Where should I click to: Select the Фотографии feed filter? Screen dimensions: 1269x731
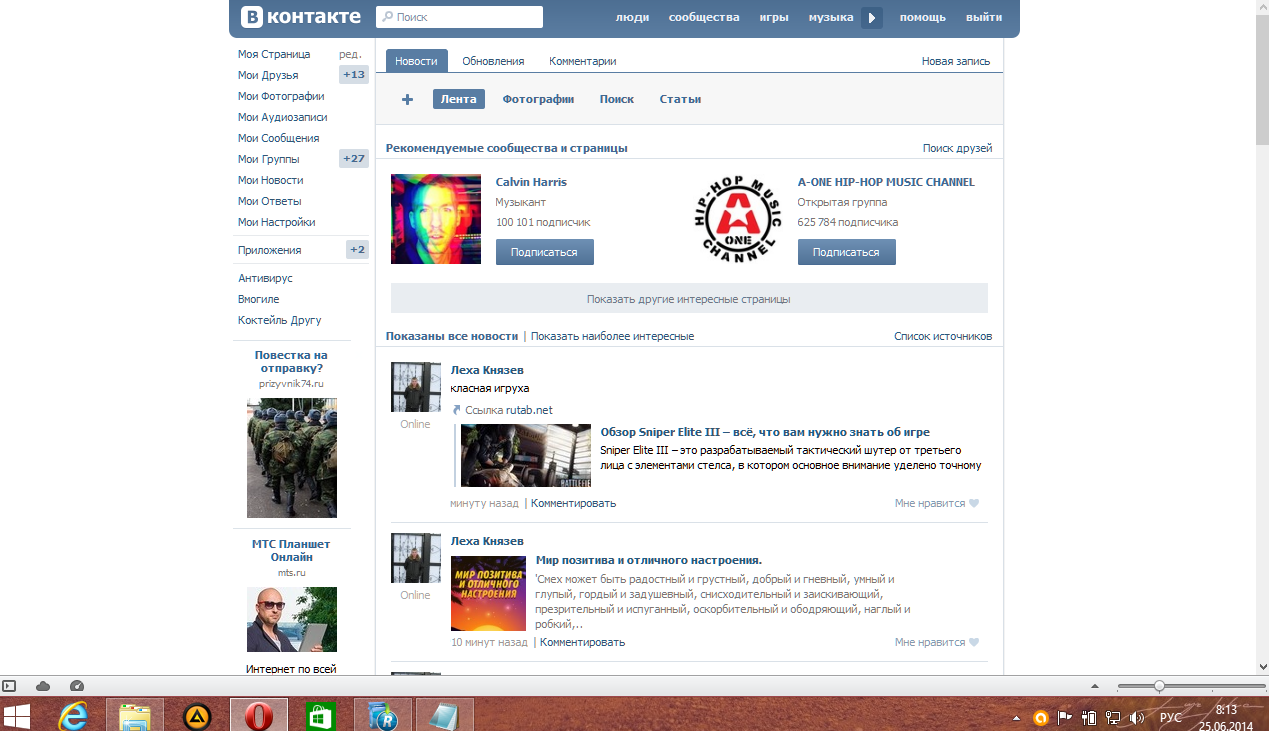(538, 99)
